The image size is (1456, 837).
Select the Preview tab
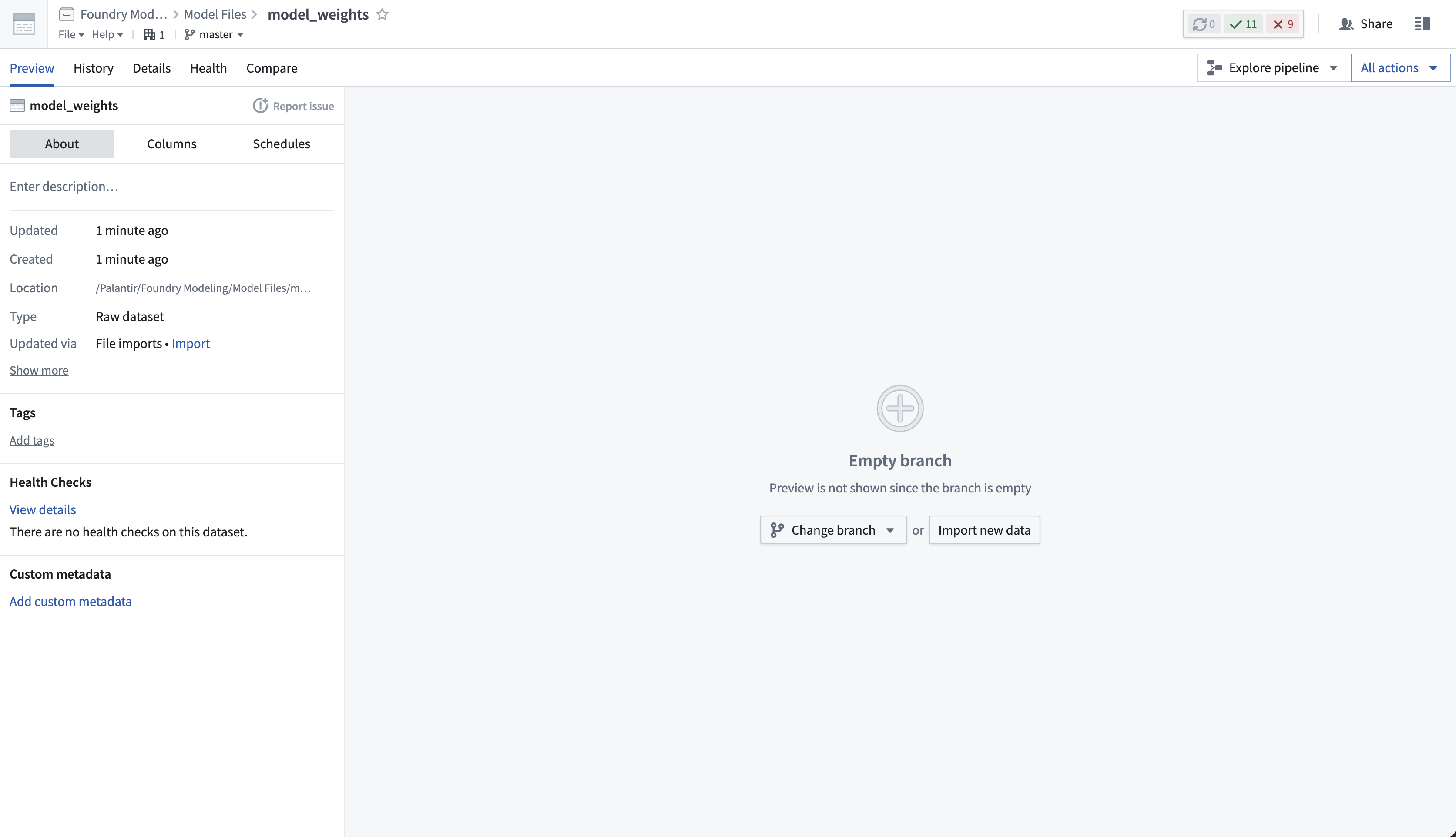[32, 68]
